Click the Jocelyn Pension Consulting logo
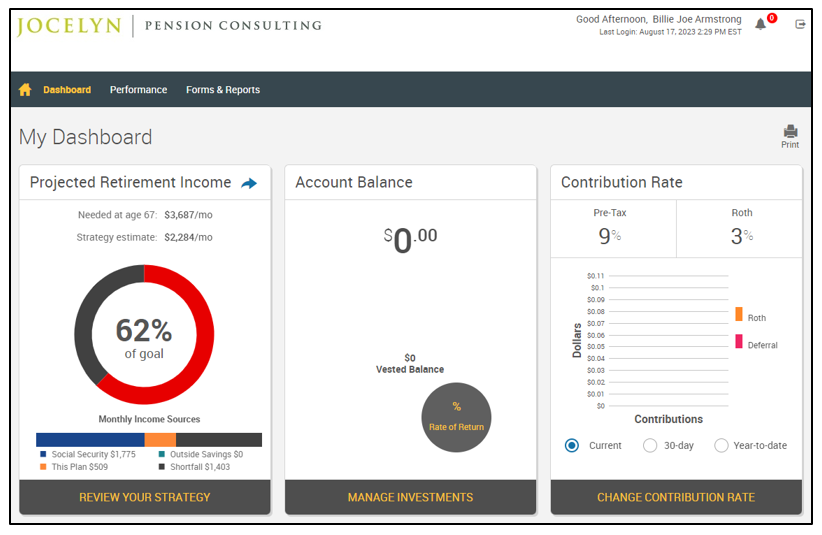The height and width of the screenshot is (535, 822). [x=169, y=26]
